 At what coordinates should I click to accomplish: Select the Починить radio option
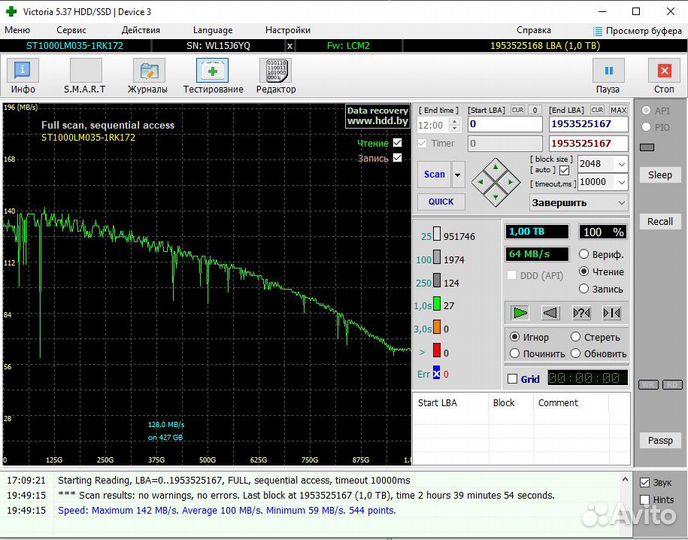[516, 353]
